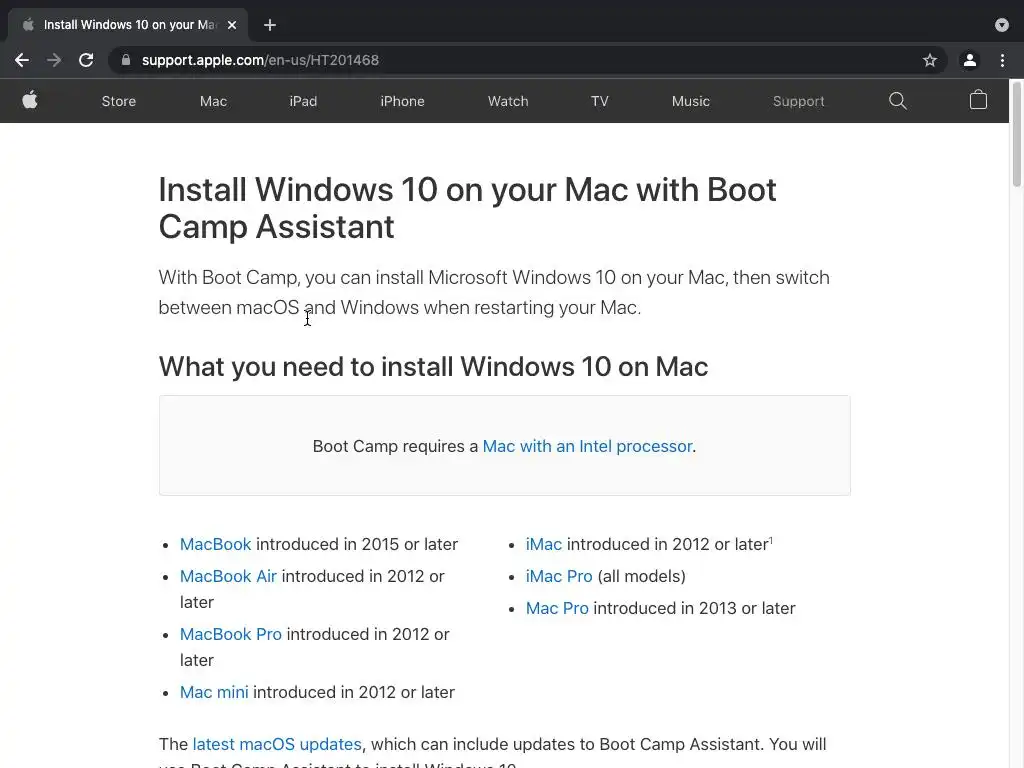Open the Chrome three-dot menu
The width and height of the screenshot is (1024, 768).
(1002, 60)
